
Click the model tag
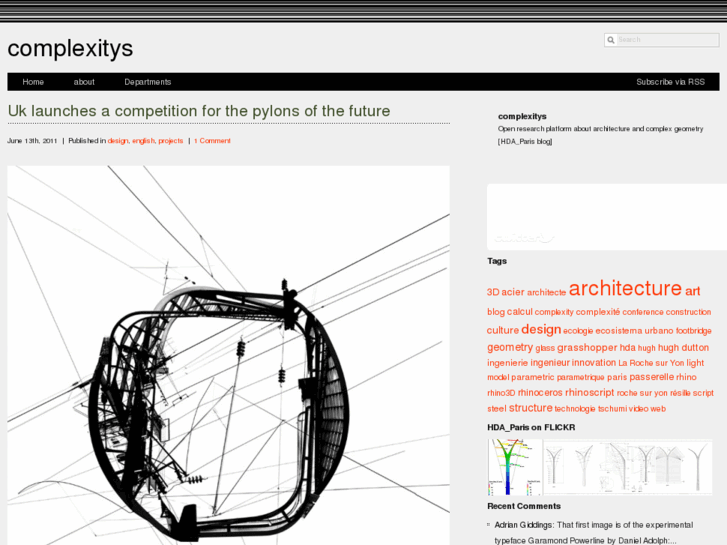[498, 378]
